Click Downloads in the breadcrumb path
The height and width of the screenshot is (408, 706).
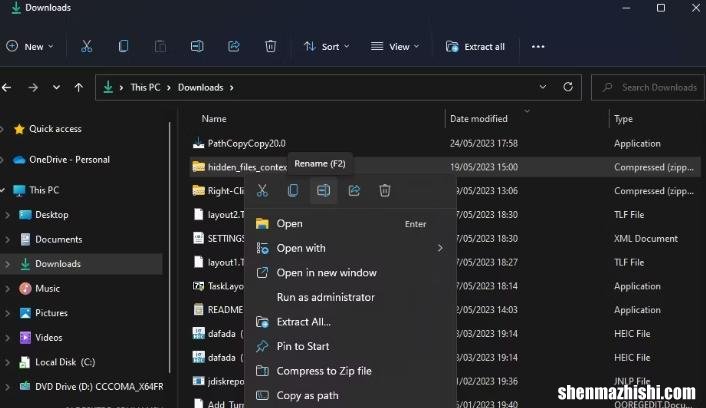[x=200, y=87]
